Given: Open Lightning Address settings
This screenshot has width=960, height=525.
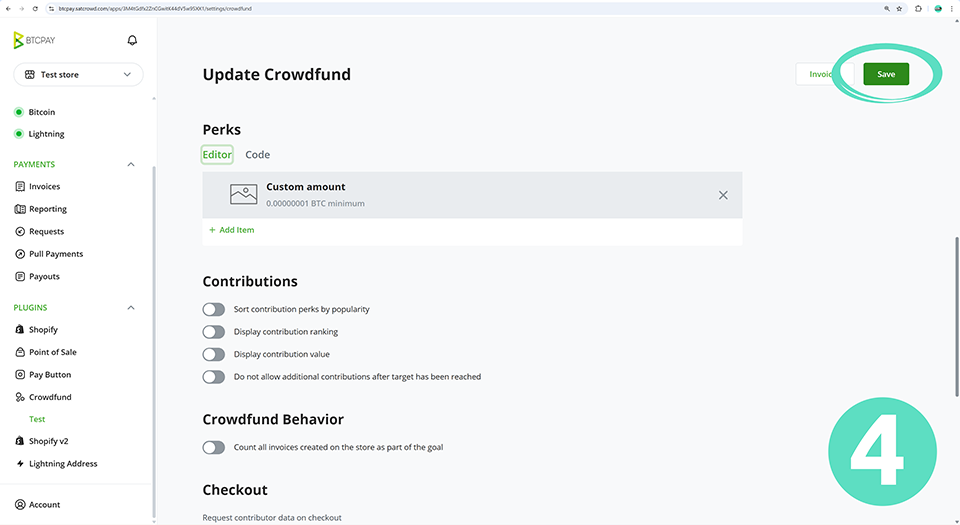Looking at the screenshot, I should [x=62, y=464].
